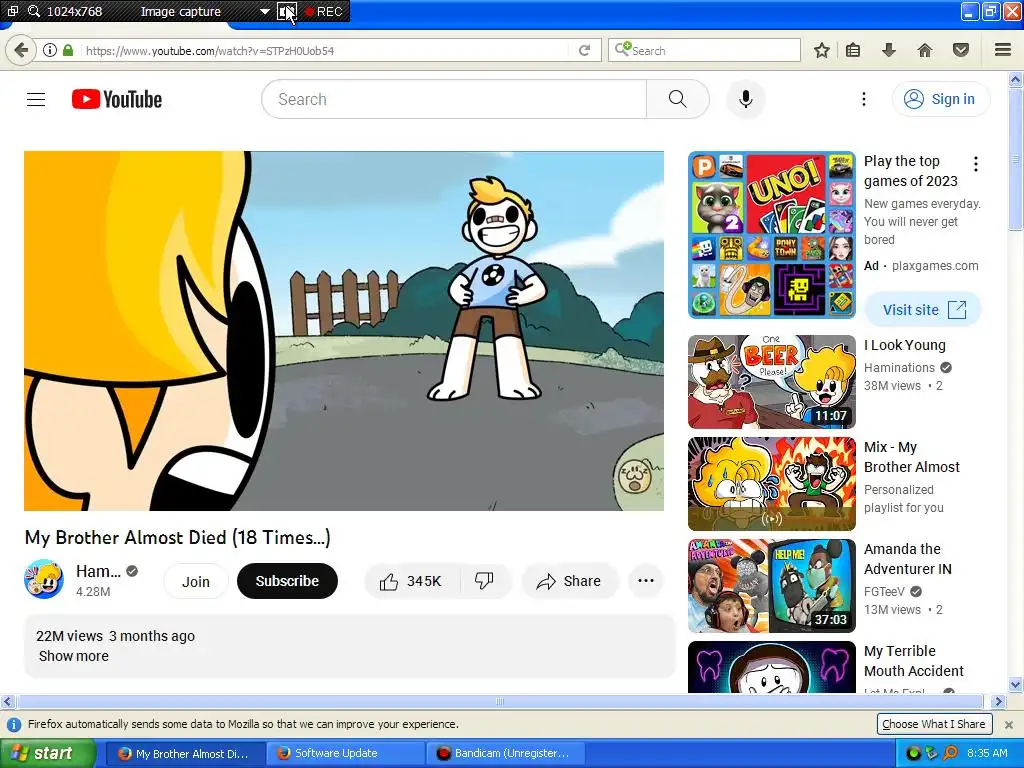Focus the YouTube Search input field

click(x=454, y=99)
